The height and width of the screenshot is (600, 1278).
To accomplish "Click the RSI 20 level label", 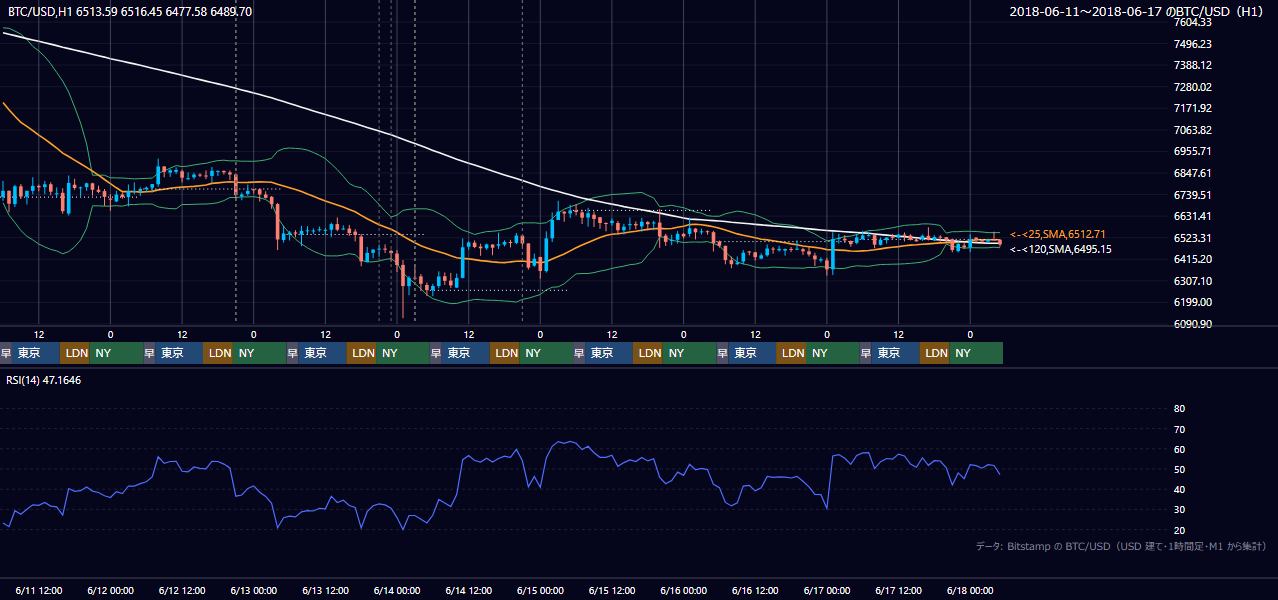I will tap(1179, 531).
